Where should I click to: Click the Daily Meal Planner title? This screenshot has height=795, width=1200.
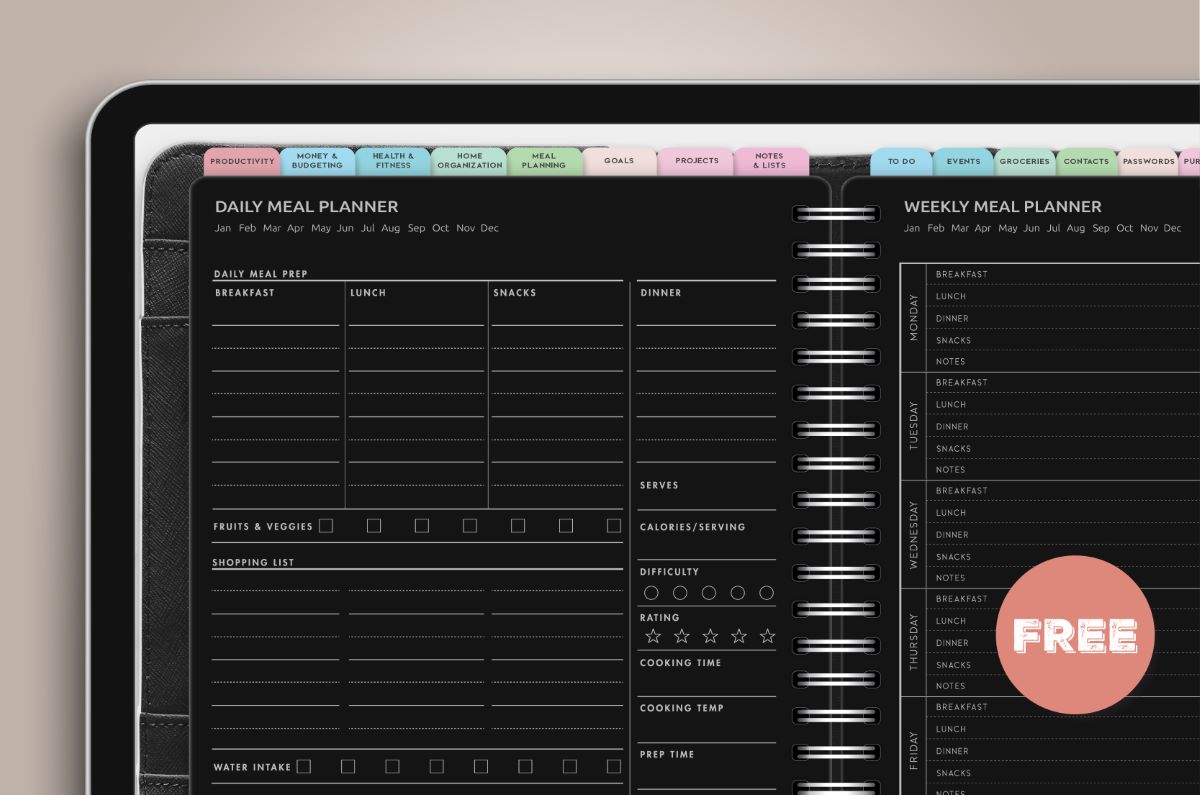coord(306,207)
